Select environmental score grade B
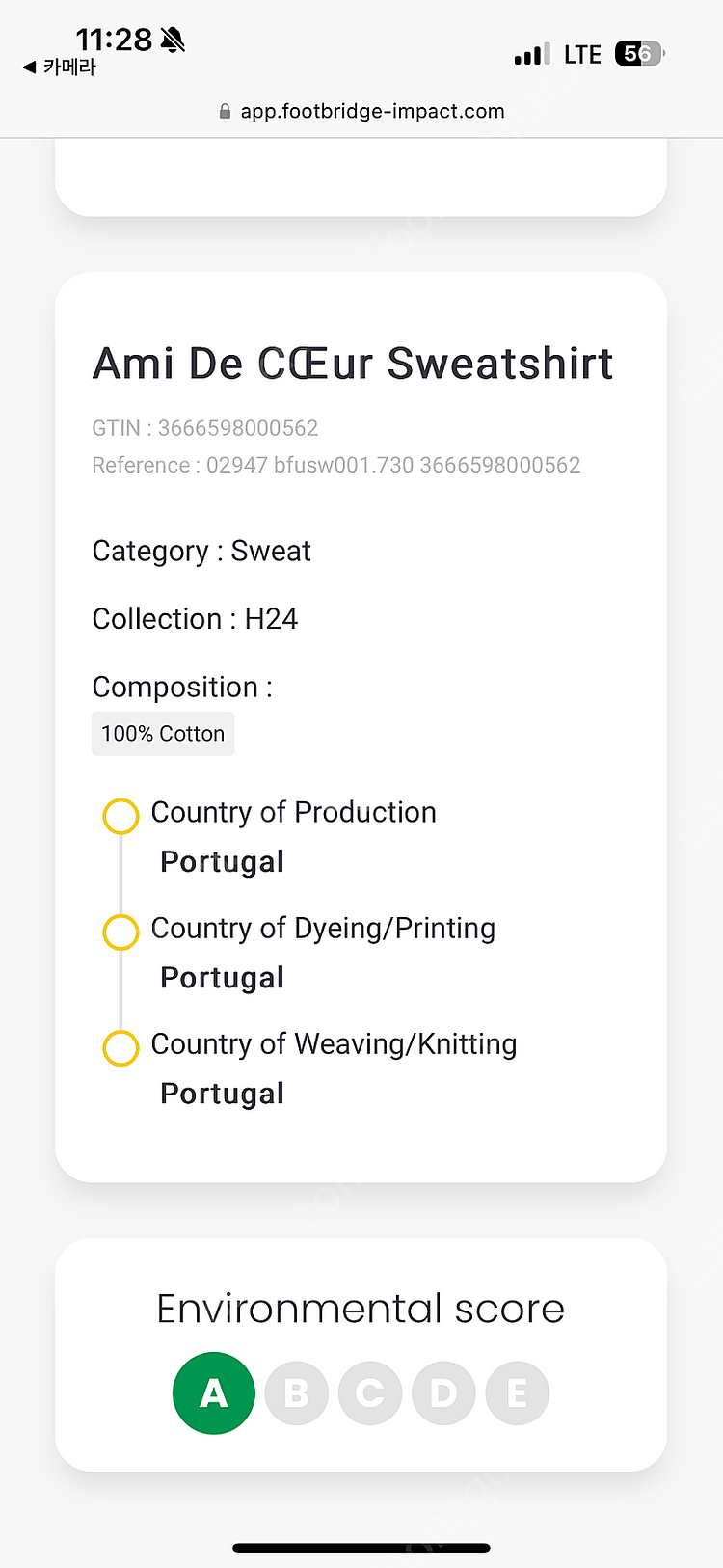The height and width of the screenshot is (1568, 723). (x=297, y=1392)
